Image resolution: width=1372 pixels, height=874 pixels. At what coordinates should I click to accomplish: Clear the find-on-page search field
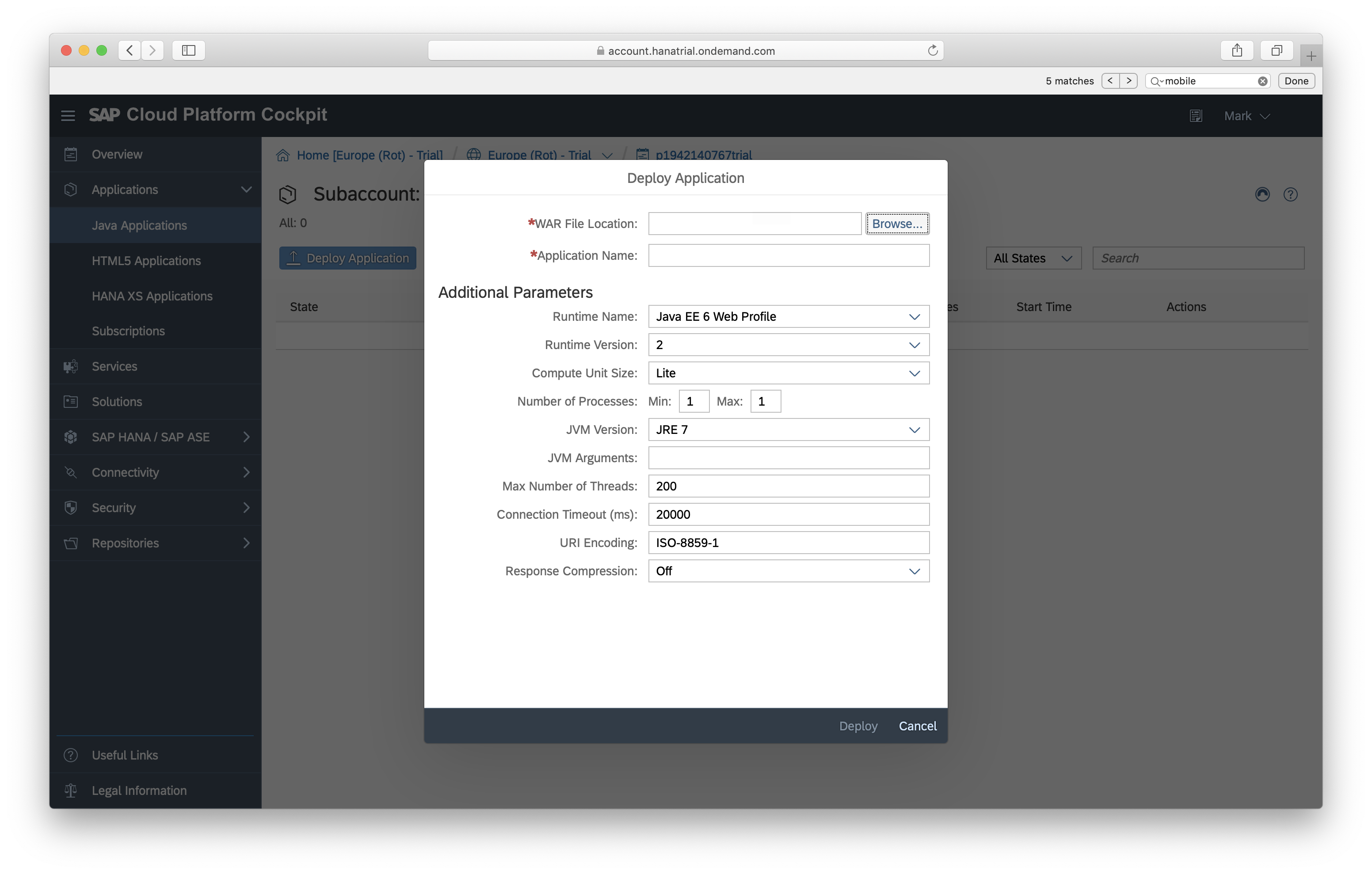tap(1263, 81)
